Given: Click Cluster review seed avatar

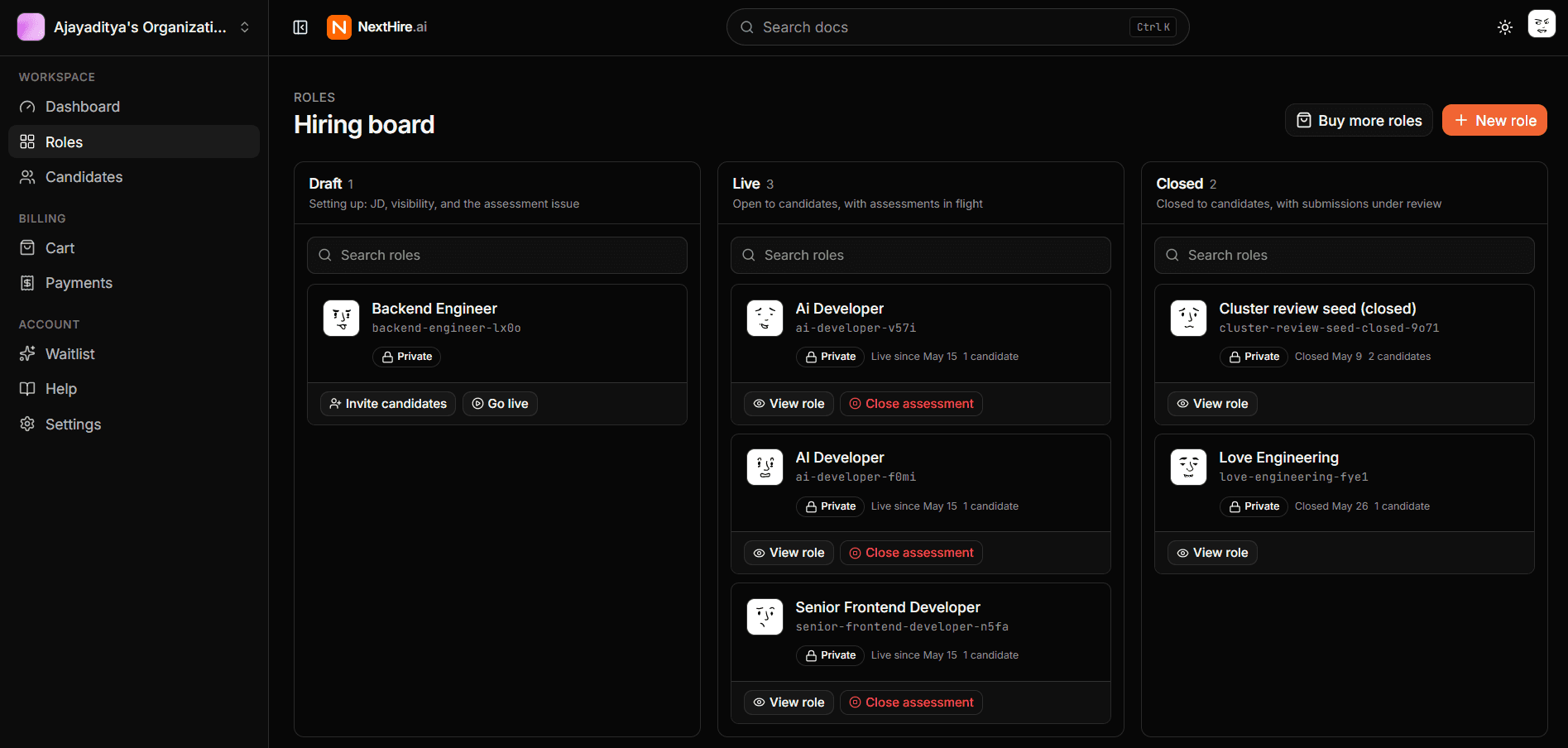Looking at the screenshot, I should [x=1188, y=318].
